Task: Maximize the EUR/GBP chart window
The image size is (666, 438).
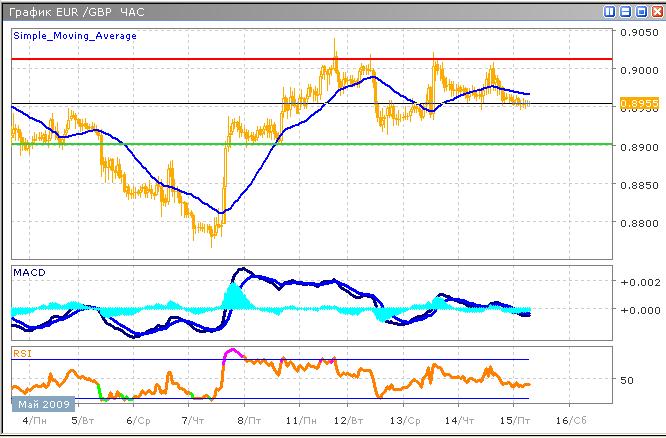Action: click(642, 12)
